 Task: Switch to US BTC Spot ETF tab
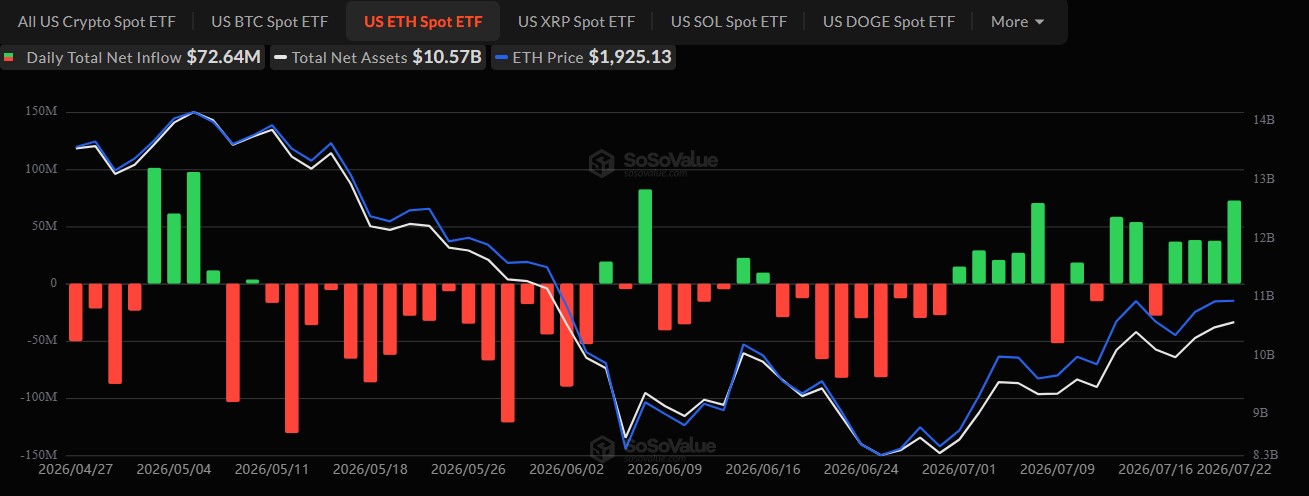point(268,21)
